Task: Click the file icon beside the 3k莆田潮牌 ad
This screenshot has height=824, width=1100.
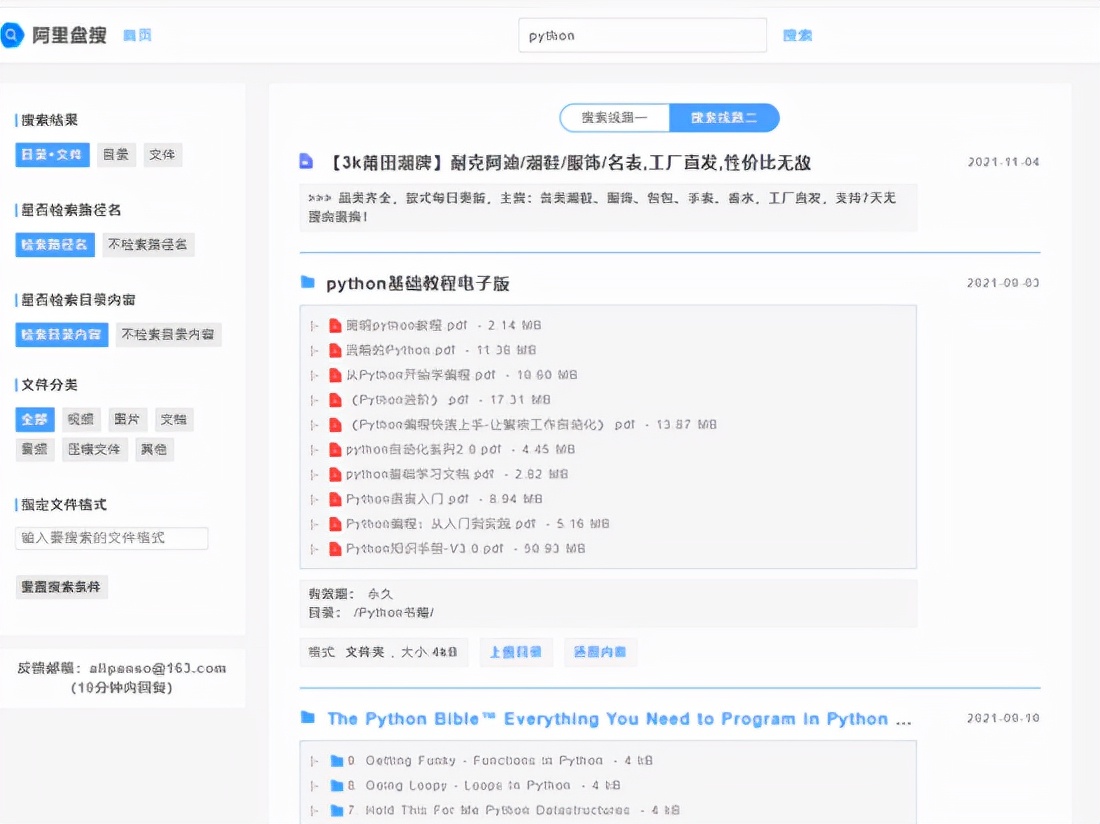Action: coord(306,161)
